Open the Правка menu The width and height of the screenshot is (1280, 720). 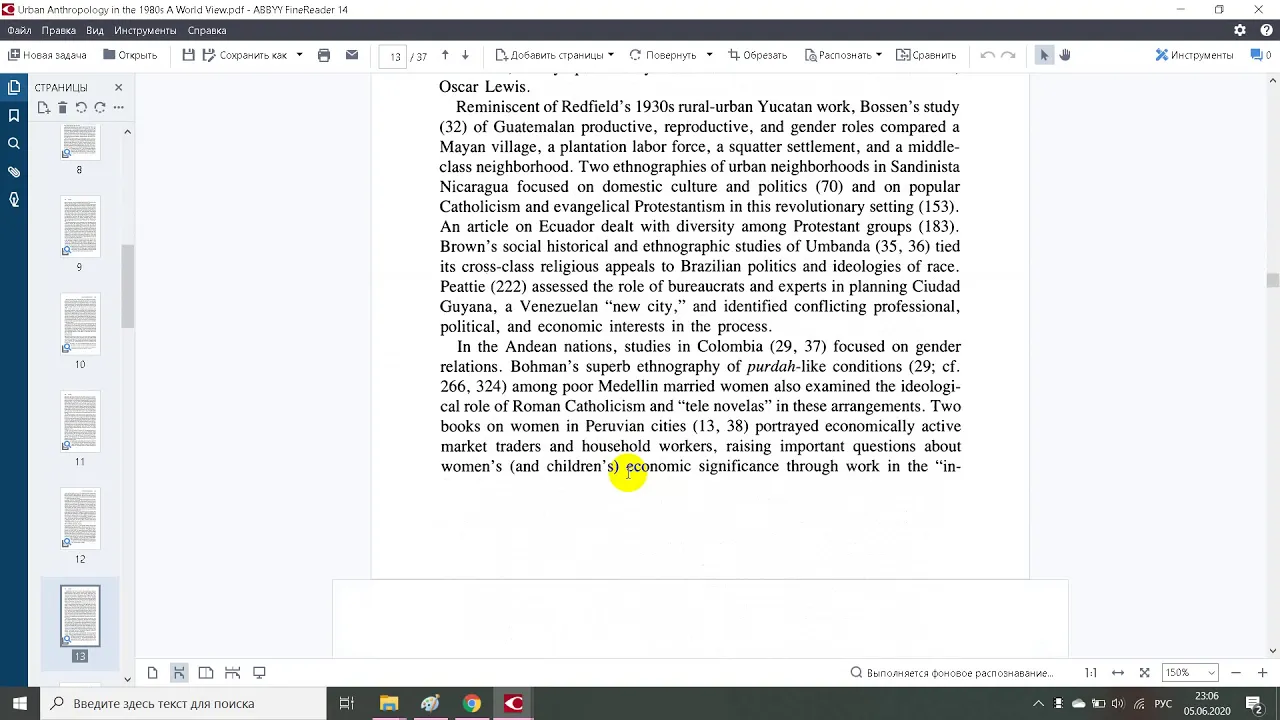pos(59,31)
